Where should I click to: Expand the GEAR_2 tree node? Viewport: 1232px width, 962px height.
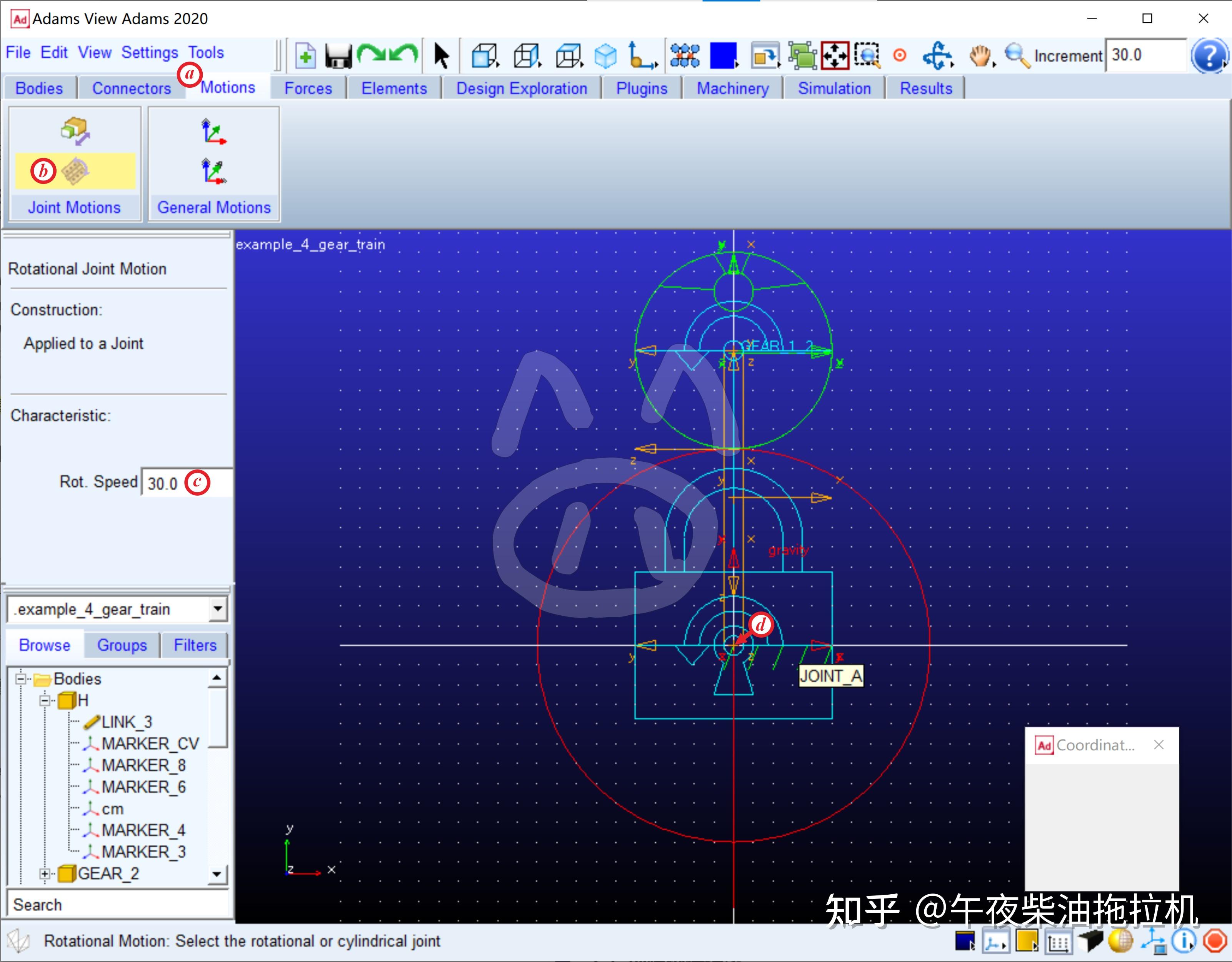point(44,873)
